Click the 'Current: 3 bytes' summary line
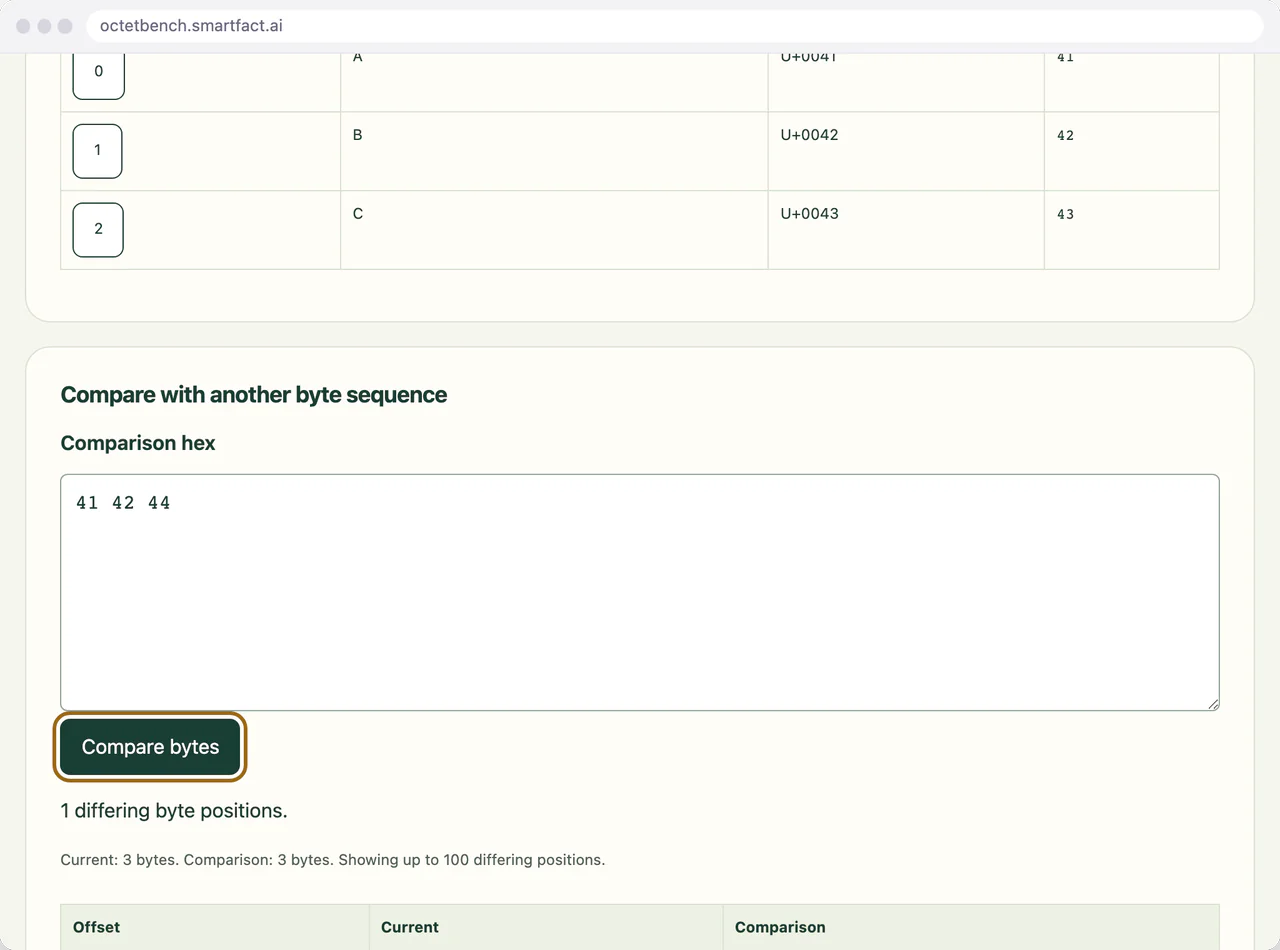This screenshot has width=1280, height=950. click(333, 860)
